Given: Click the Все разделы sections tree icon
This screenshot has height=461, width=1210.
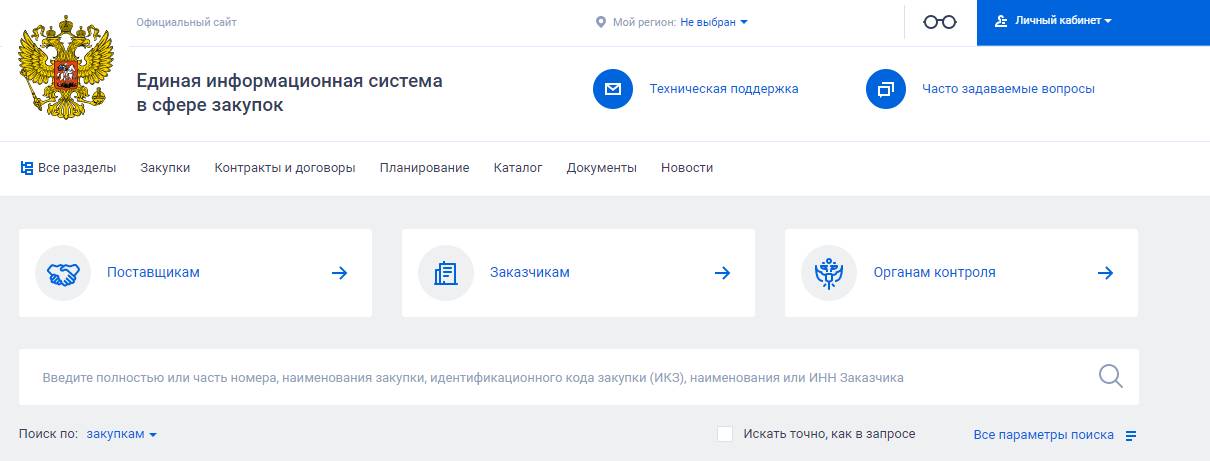Looking at the screenshot, I should click(x=27, y=168).
